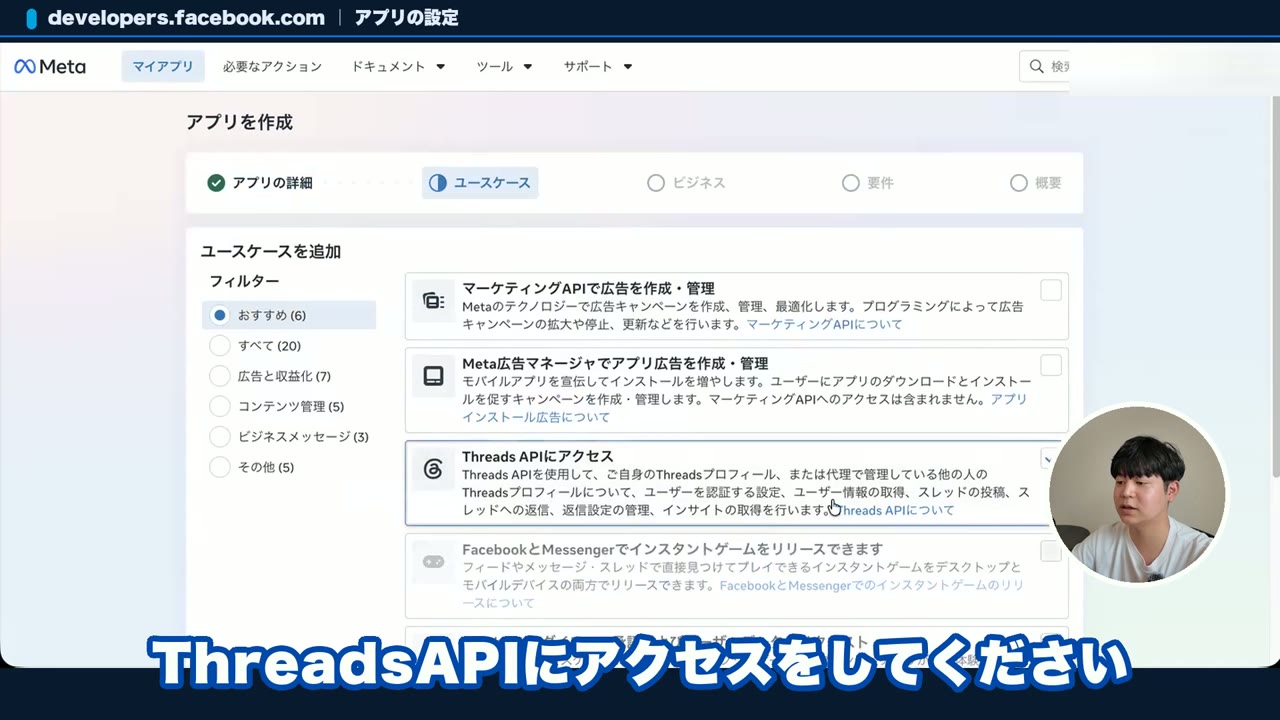Screen dimensions: 1280x720
Task: Click the 要件 step circle
Action: click(851, 183)
